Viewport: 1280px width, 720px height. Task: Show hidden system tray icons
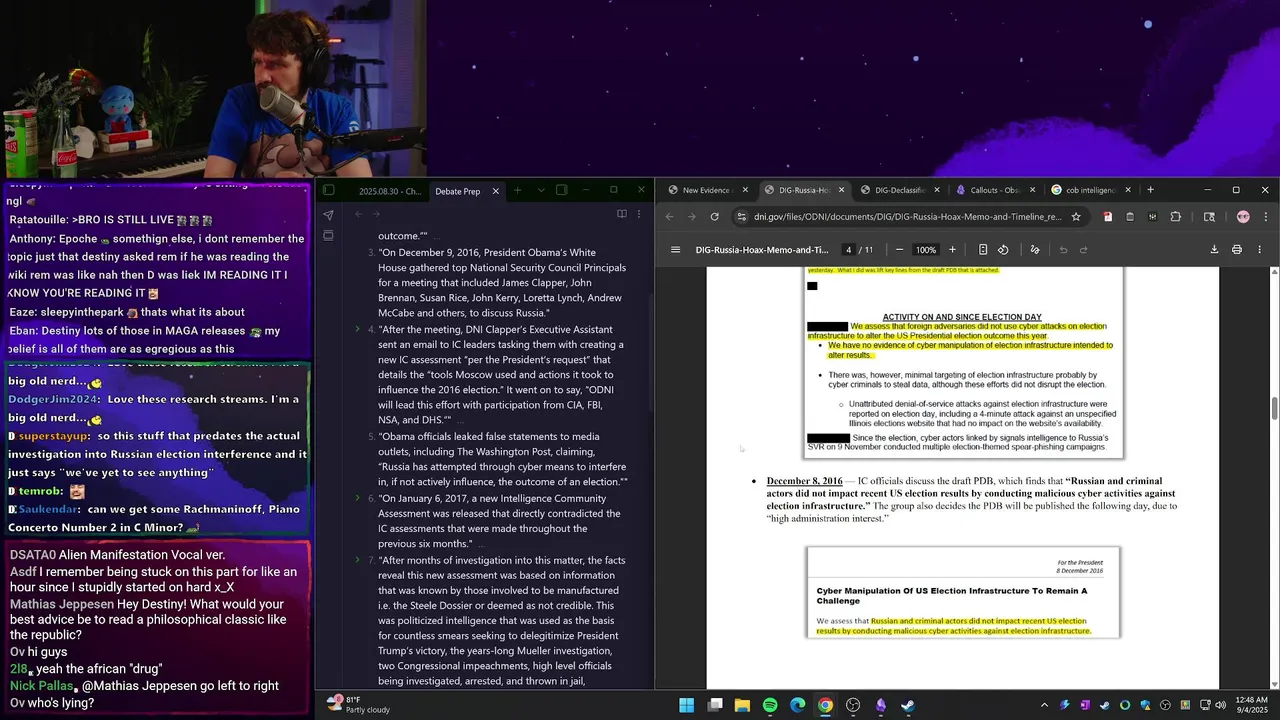click(1044, 705)
